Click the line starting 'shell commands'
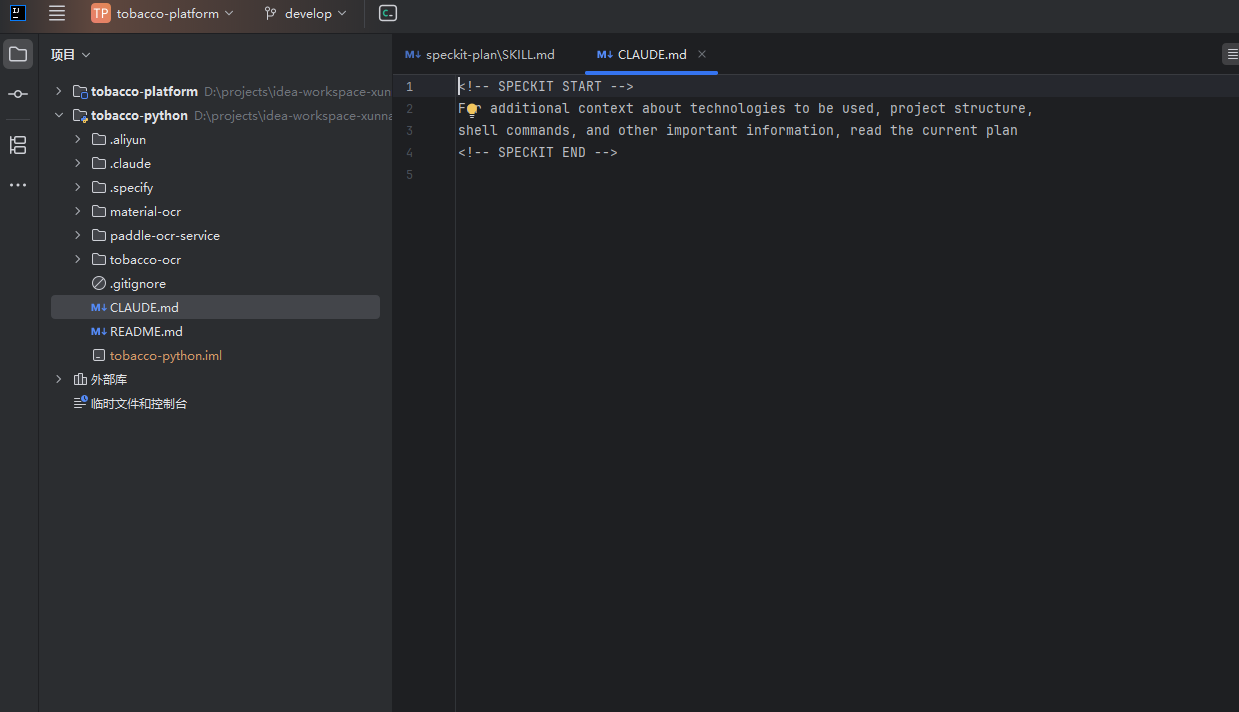The image size is (1239, 712). [x=738, y=131]
